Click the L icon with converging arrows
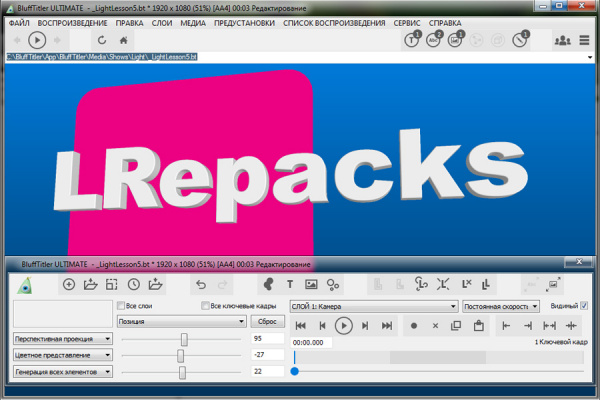 point(443,284)
